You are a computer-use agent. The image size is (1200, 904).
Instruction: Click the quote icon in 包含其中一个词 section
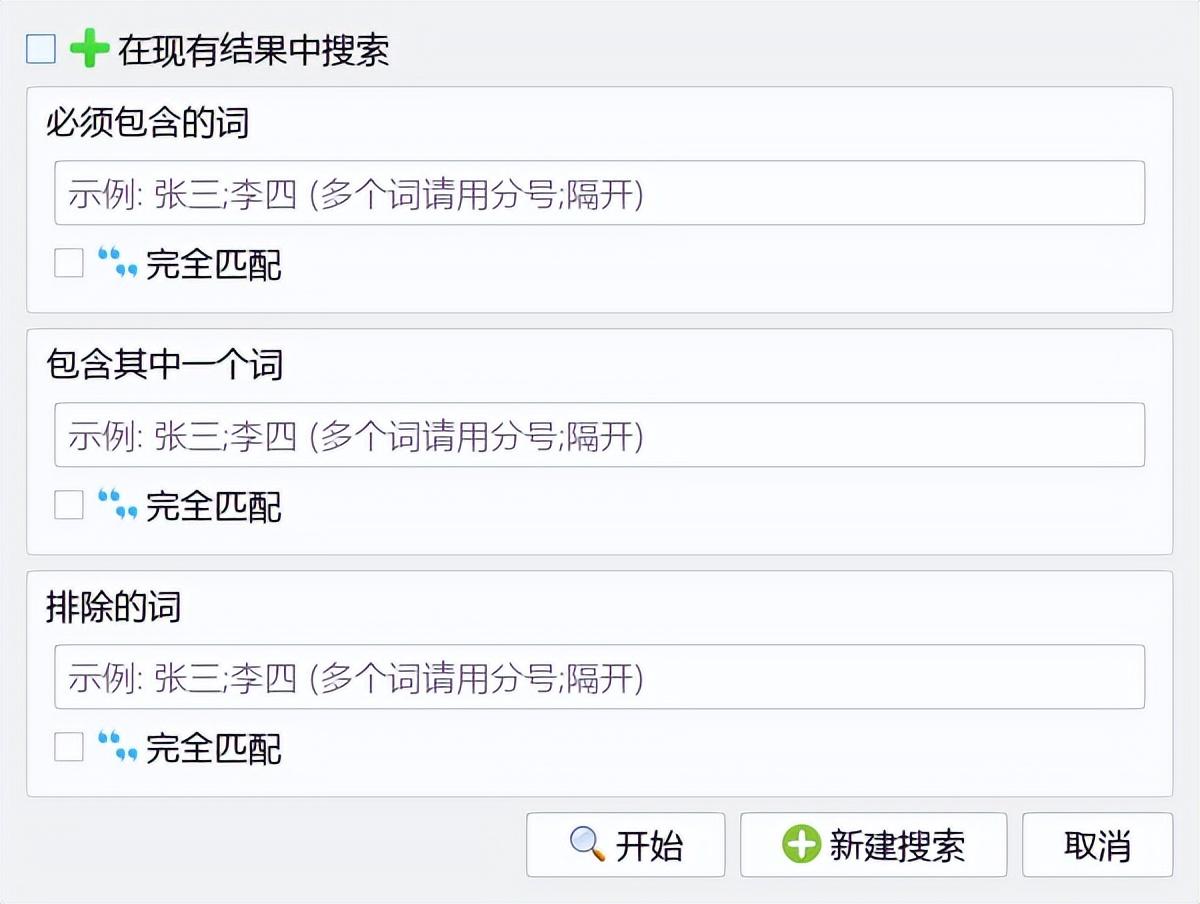(x=116, y=505)
